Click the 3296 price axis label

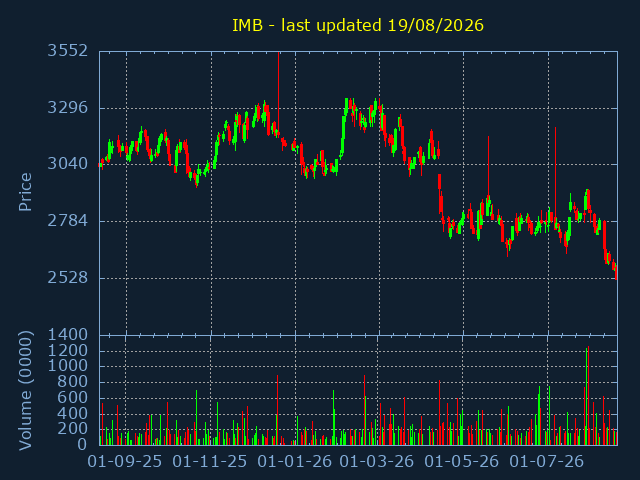tap(68, 108)
